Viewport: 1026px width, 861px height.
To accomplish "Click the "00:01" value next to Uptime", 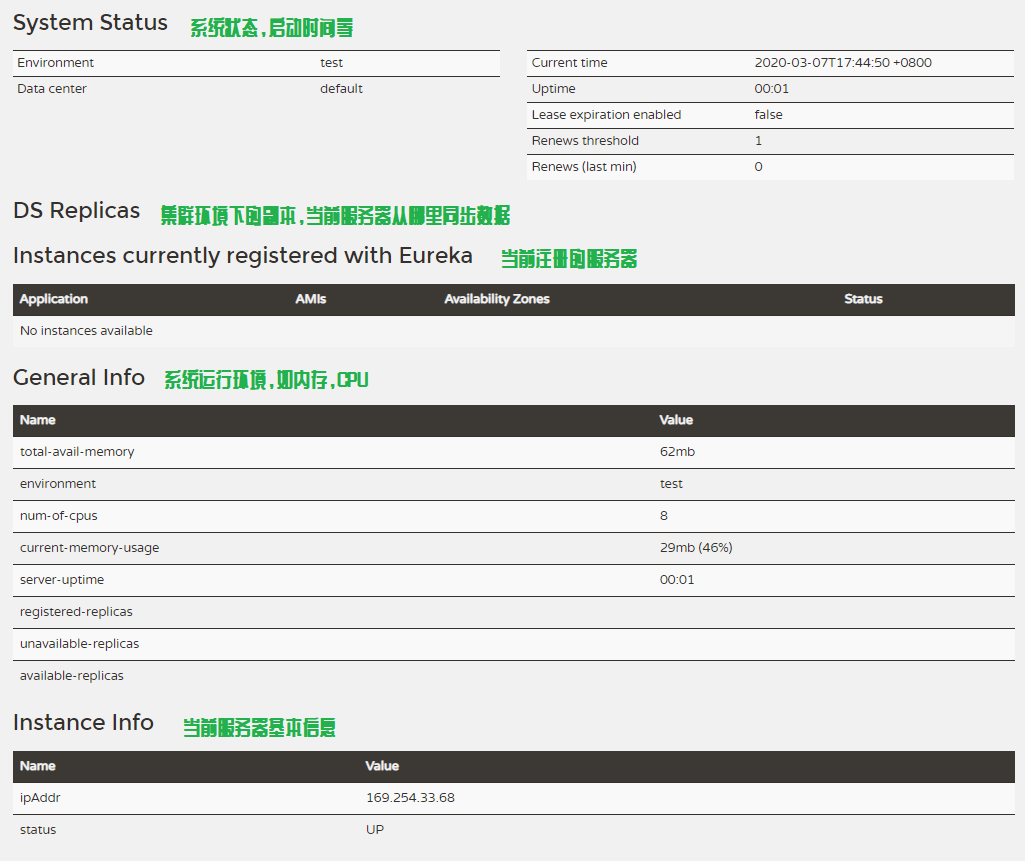I will (x=771, y=89).
